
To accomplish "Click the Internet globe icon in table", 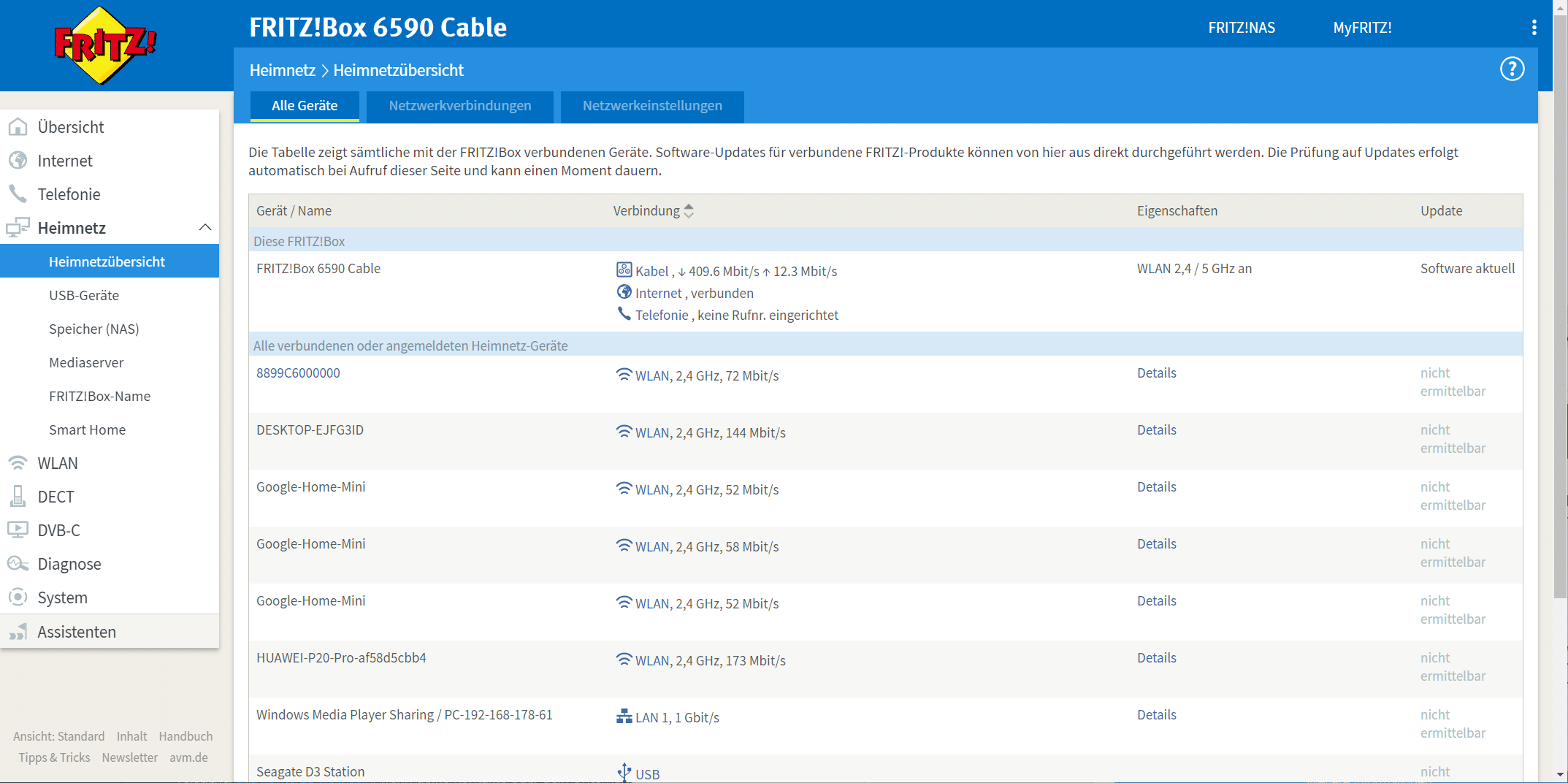I will tap(624, 292).
